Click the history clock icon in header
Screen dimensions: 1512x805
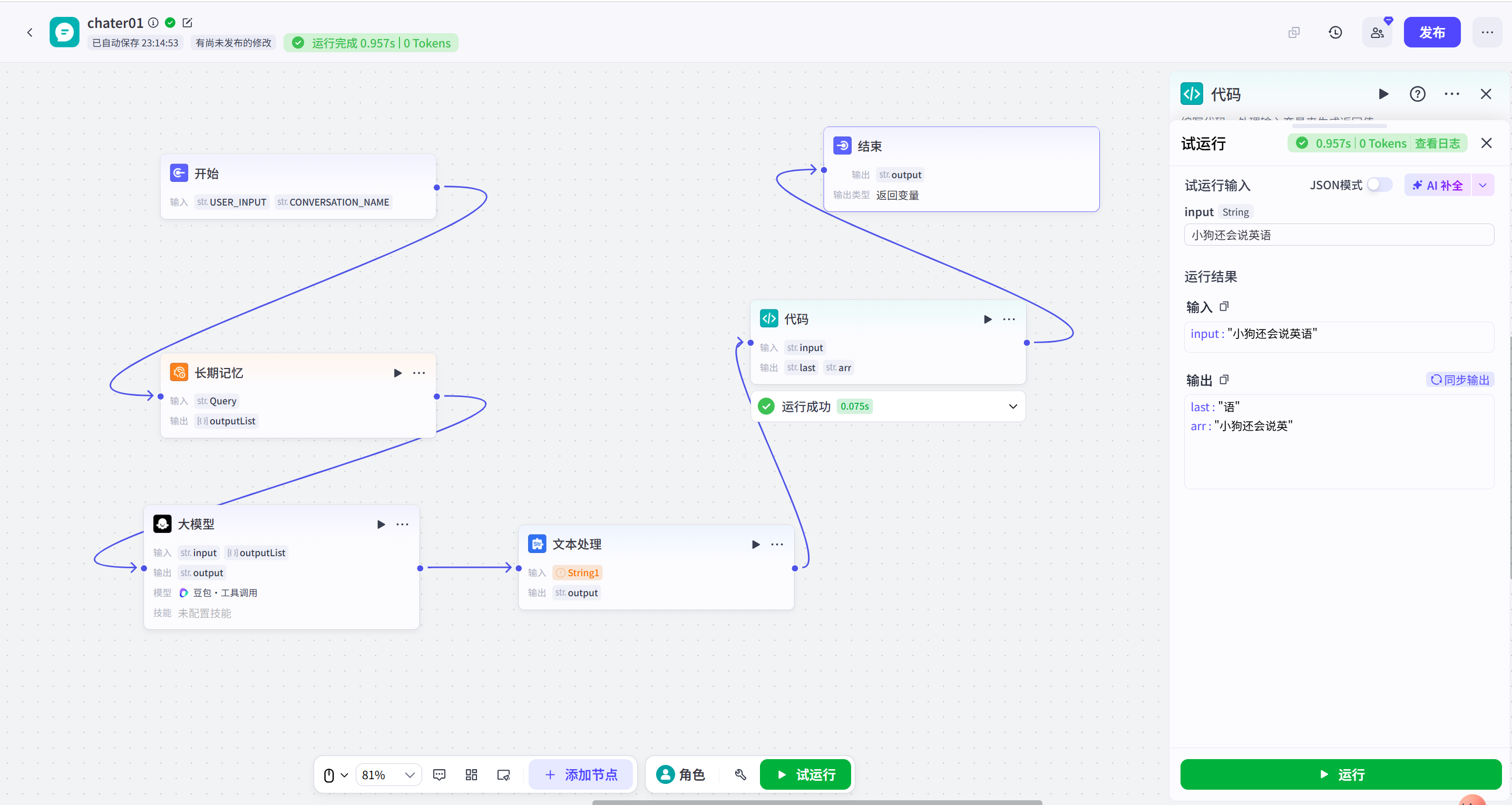click(1335, 32)
